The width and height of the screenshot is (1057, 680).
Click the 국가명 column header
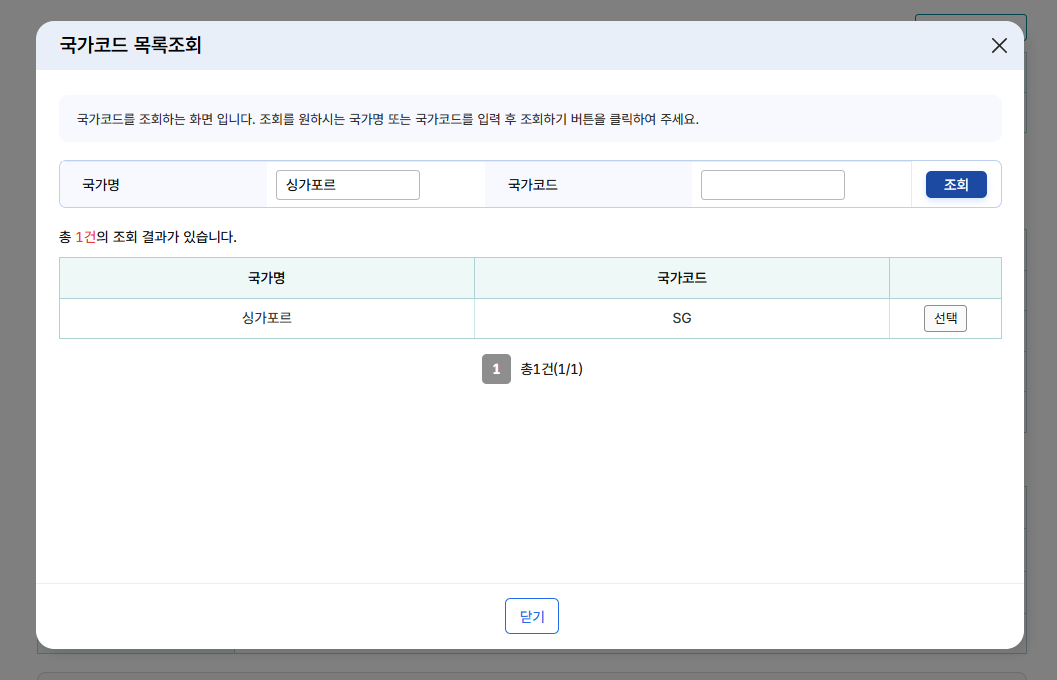coord(266,277)
